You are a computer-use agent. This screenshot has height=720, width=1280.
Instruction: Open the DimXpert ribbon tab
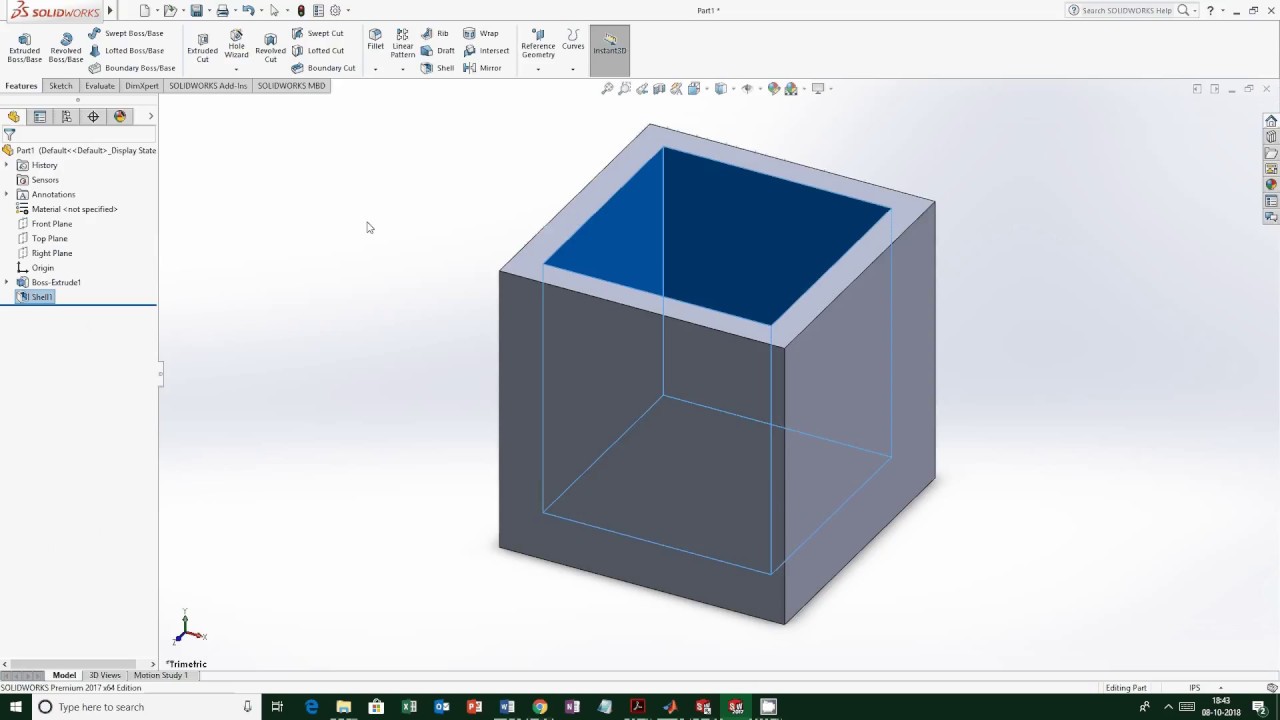click(142, 86)
